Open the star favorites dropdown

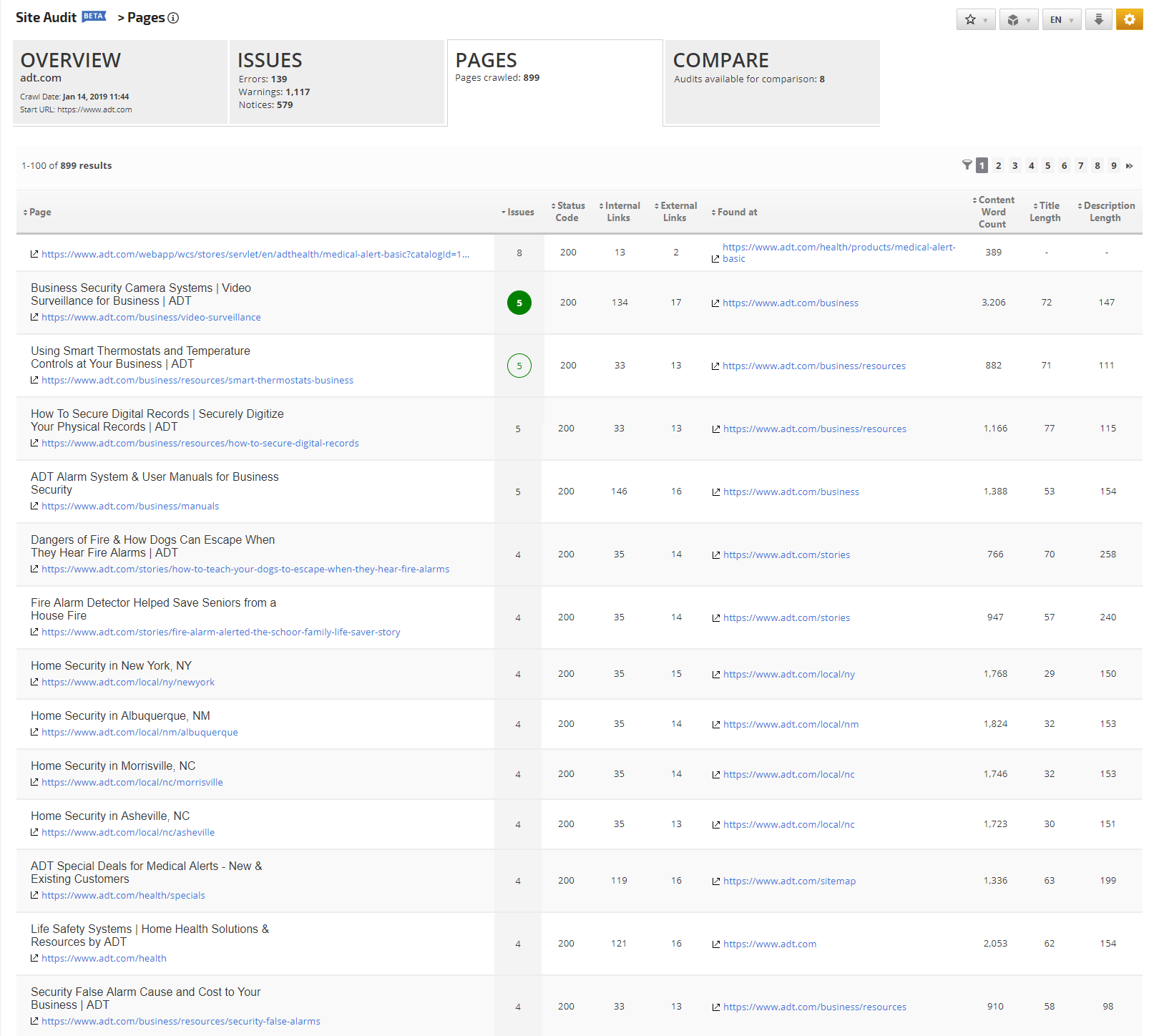pyautogui.click(x=975, y=19)
